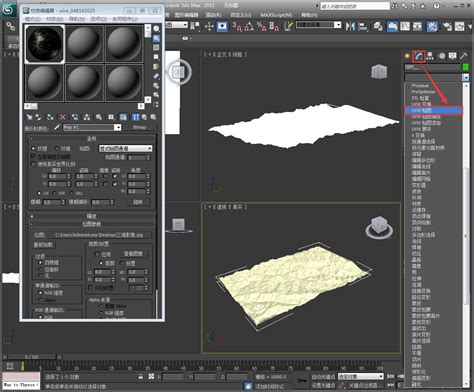Toggle material sample Backlight icon

pyautogui.click(x=156, y=38)
